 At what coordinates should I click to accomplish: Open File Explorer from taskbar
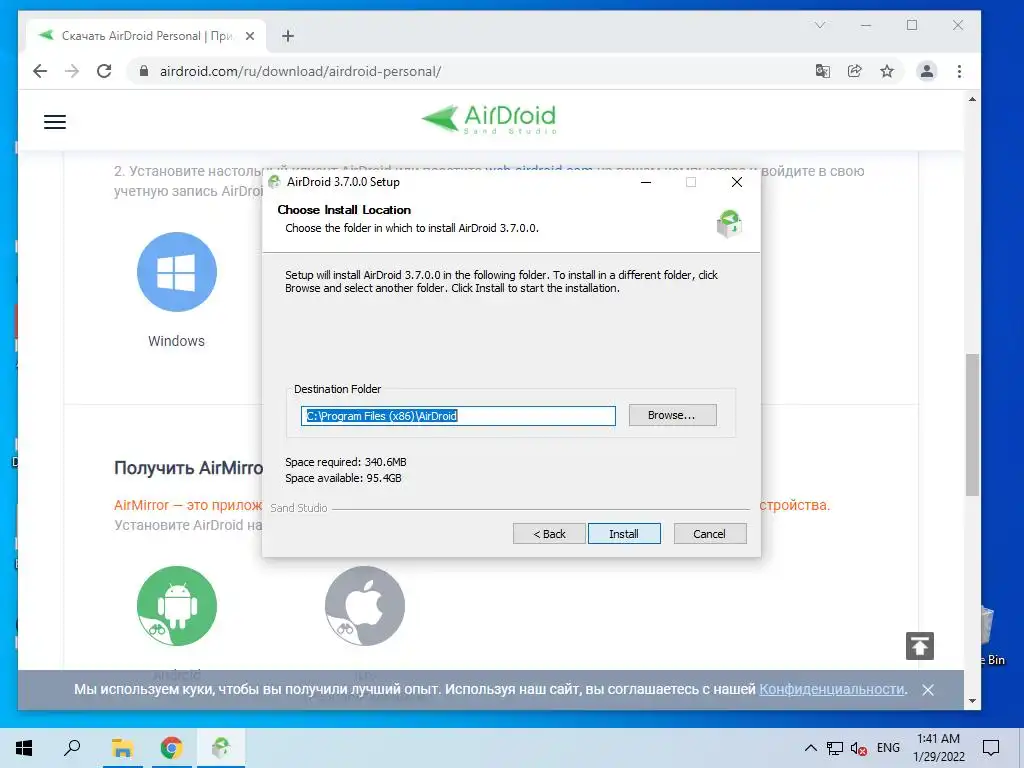coord(122,748)
